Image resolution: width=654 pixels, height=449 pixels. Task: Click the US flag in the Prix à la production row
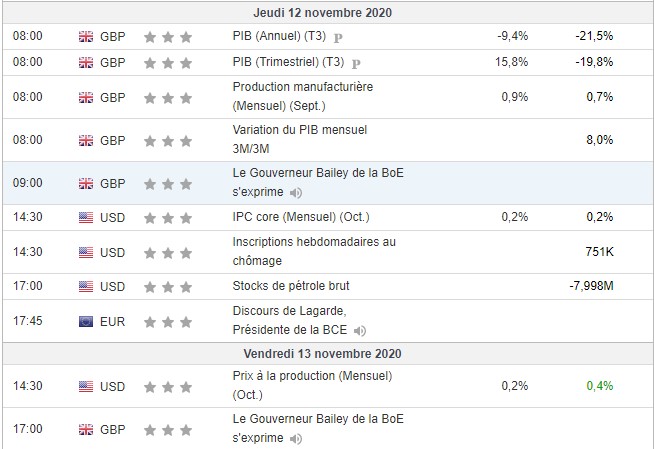click(85, 385)
